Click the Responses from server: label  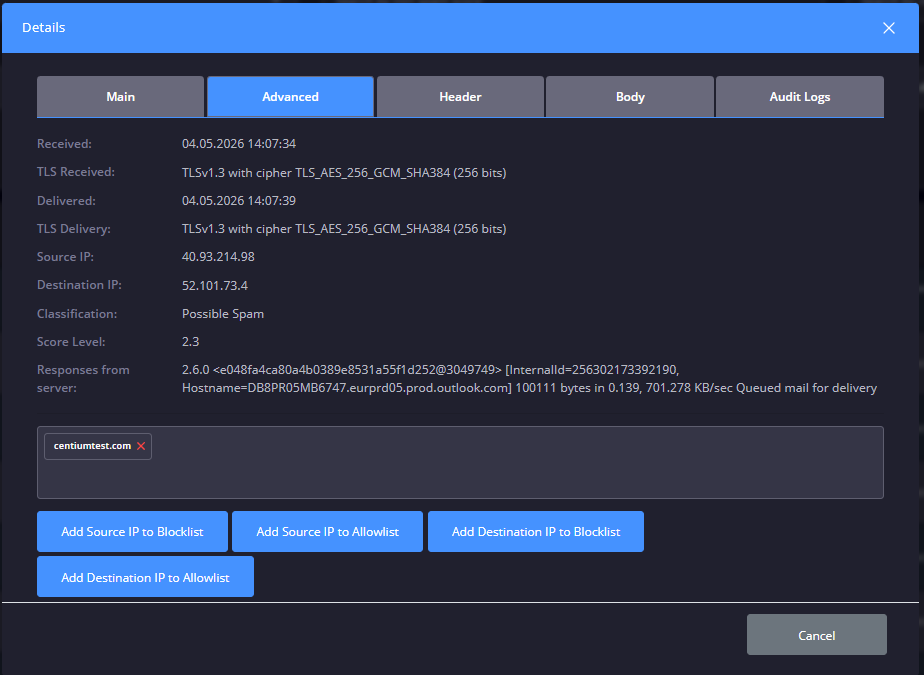coord(83,379)
